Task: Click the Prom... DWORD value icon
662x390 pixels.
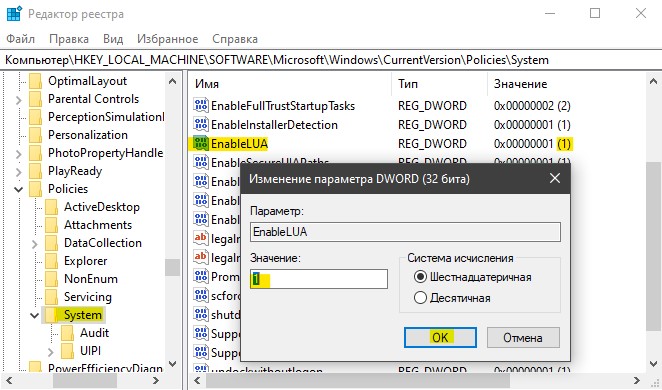Action: coord(201,276)
